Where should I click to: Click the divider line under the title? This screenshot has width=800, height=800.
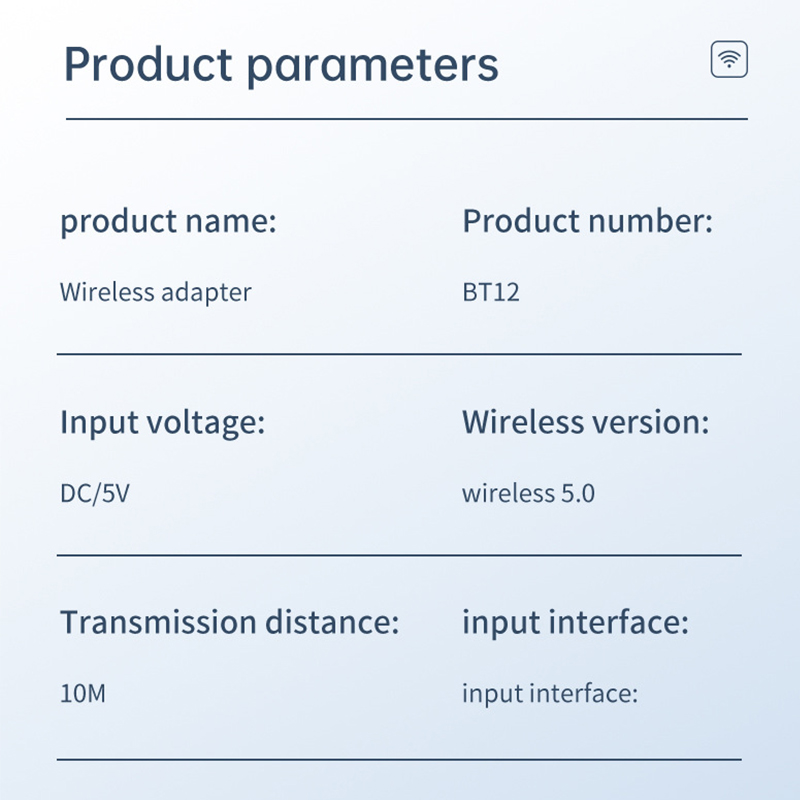point(407,119)
